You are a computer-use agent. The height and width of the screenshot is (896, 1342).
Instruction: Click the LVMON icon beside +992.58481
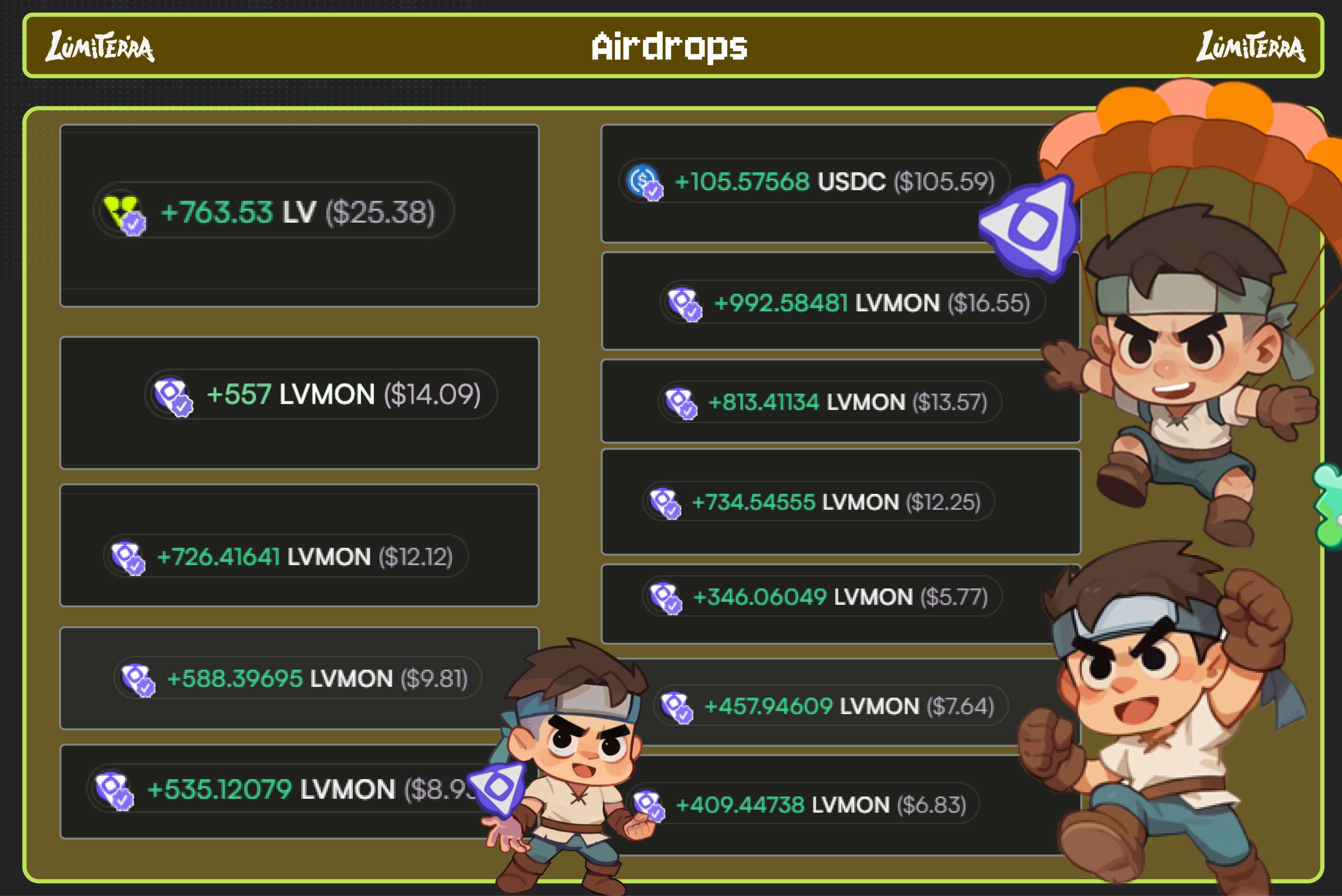coord(685,304)
